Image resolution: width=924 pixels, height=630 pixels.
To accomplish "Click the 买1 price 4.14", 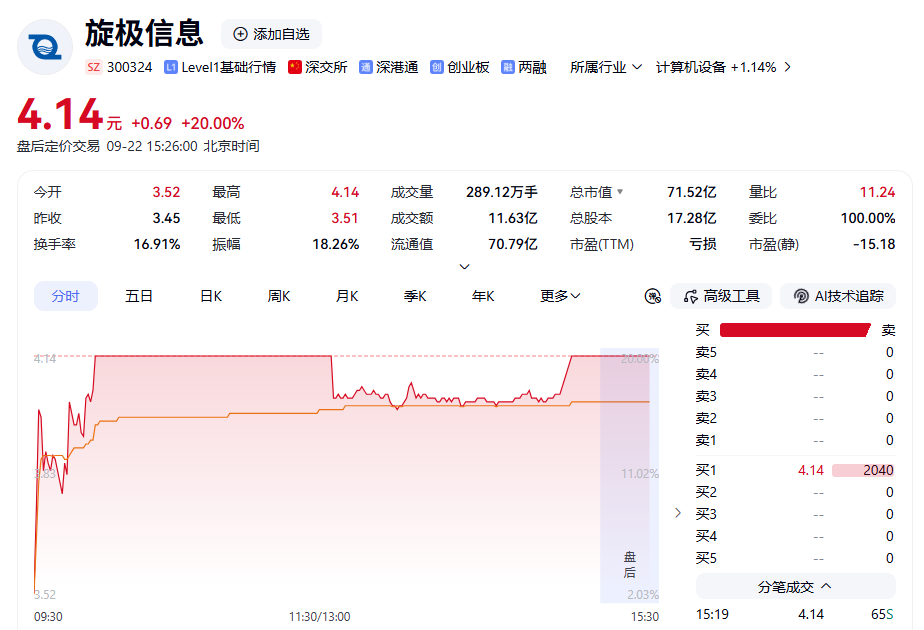I will [x=811, y=470].
